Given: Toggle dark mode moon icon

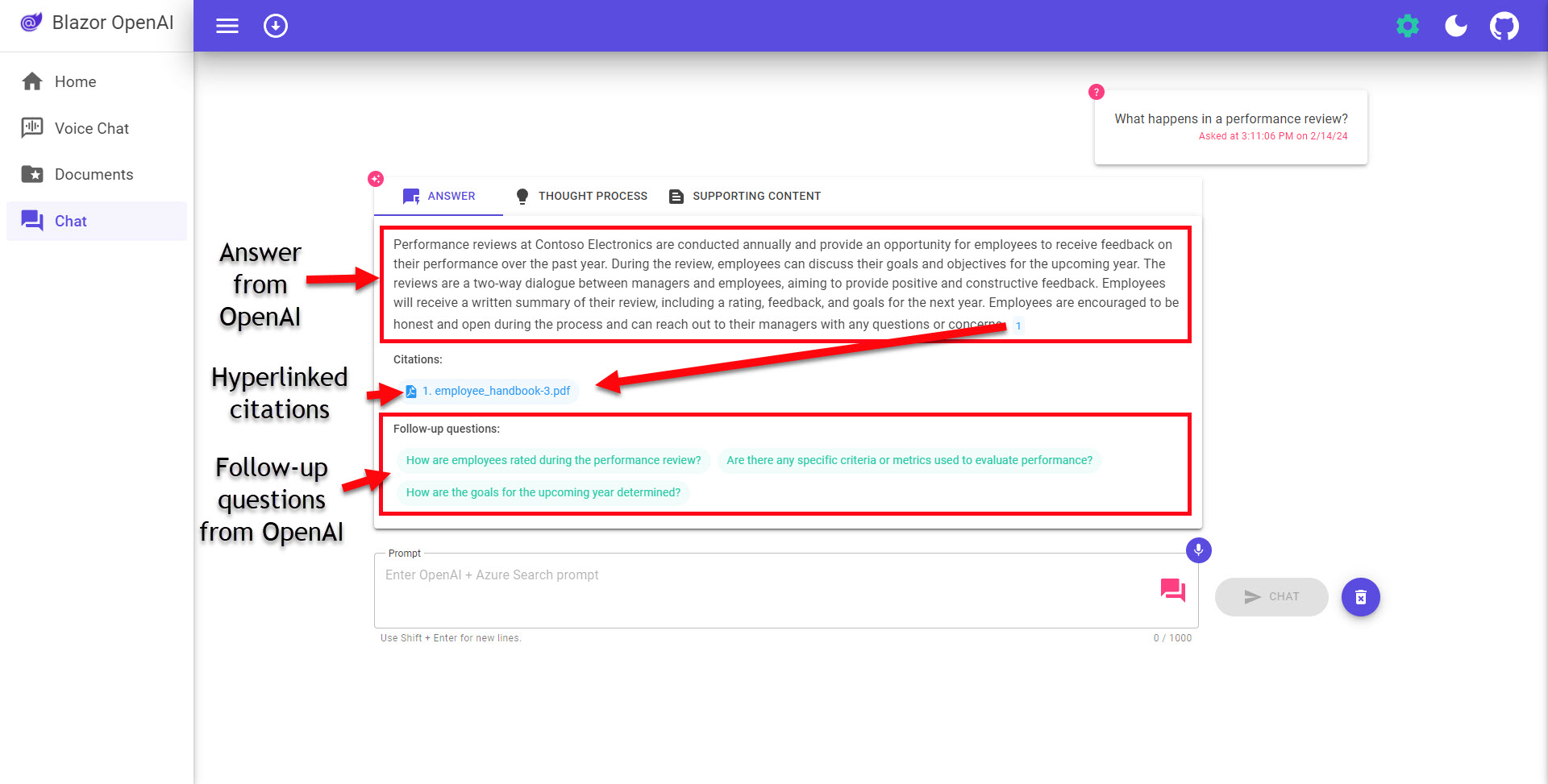Looking at the screenshot, I should point(1456,26).
